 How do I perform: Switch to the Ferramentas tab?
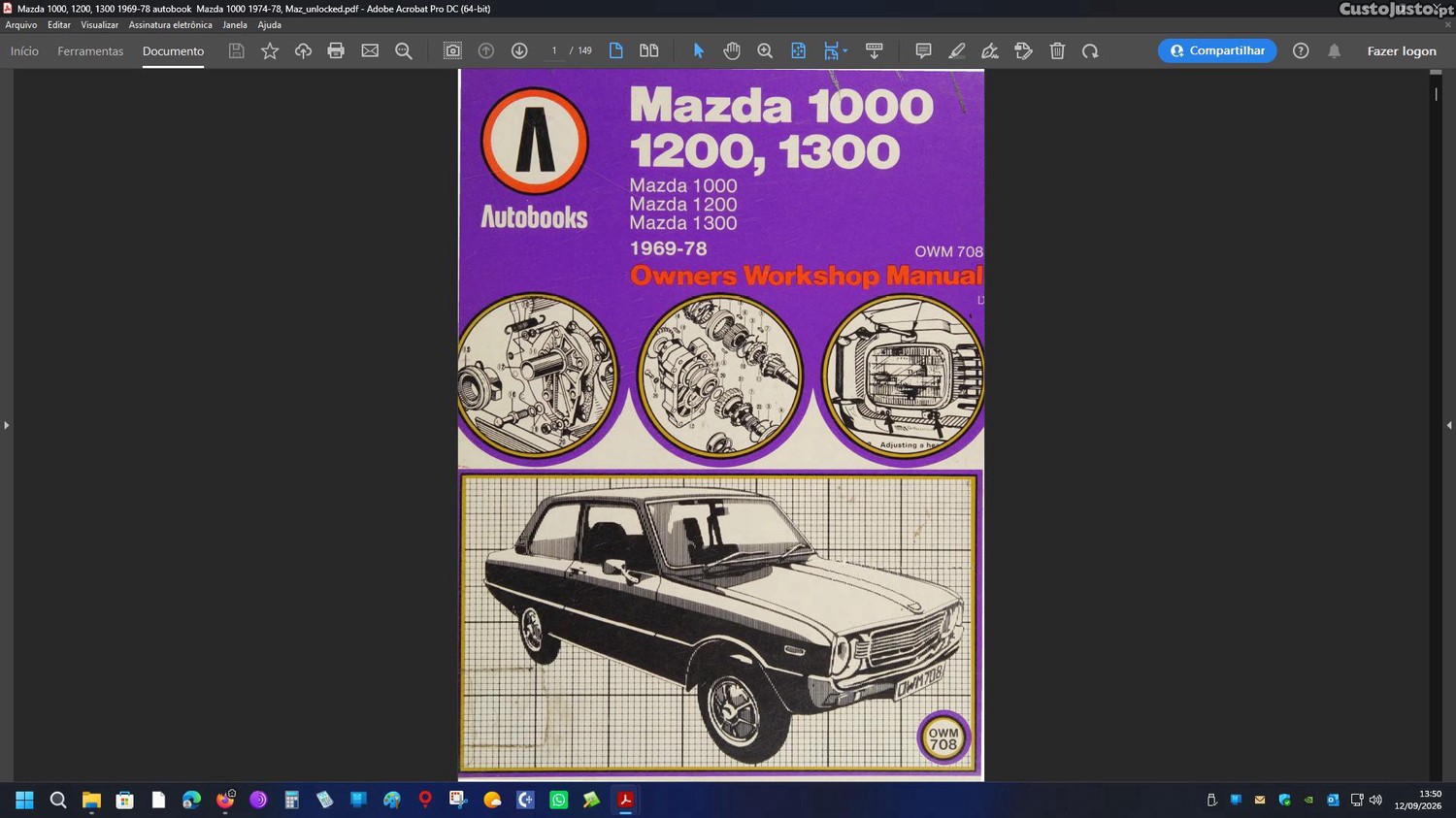click(90, 51)
